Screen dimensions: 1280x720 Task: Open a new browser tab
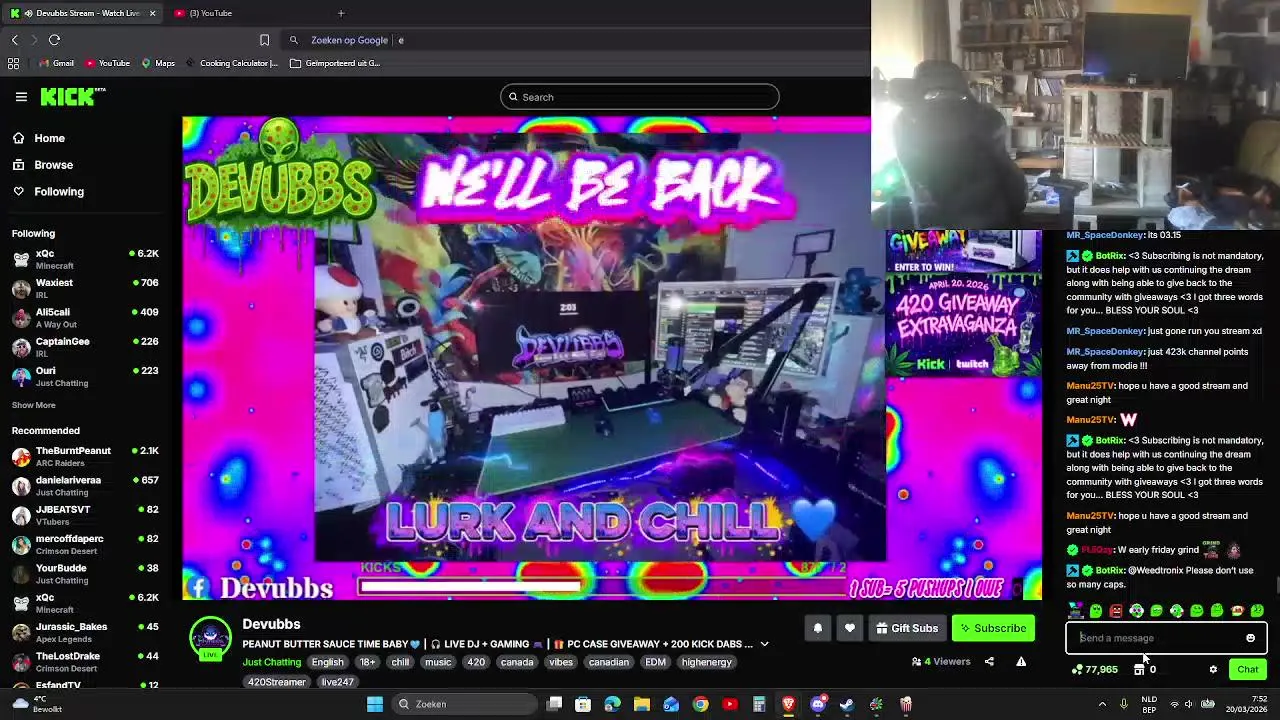[341, 13]
